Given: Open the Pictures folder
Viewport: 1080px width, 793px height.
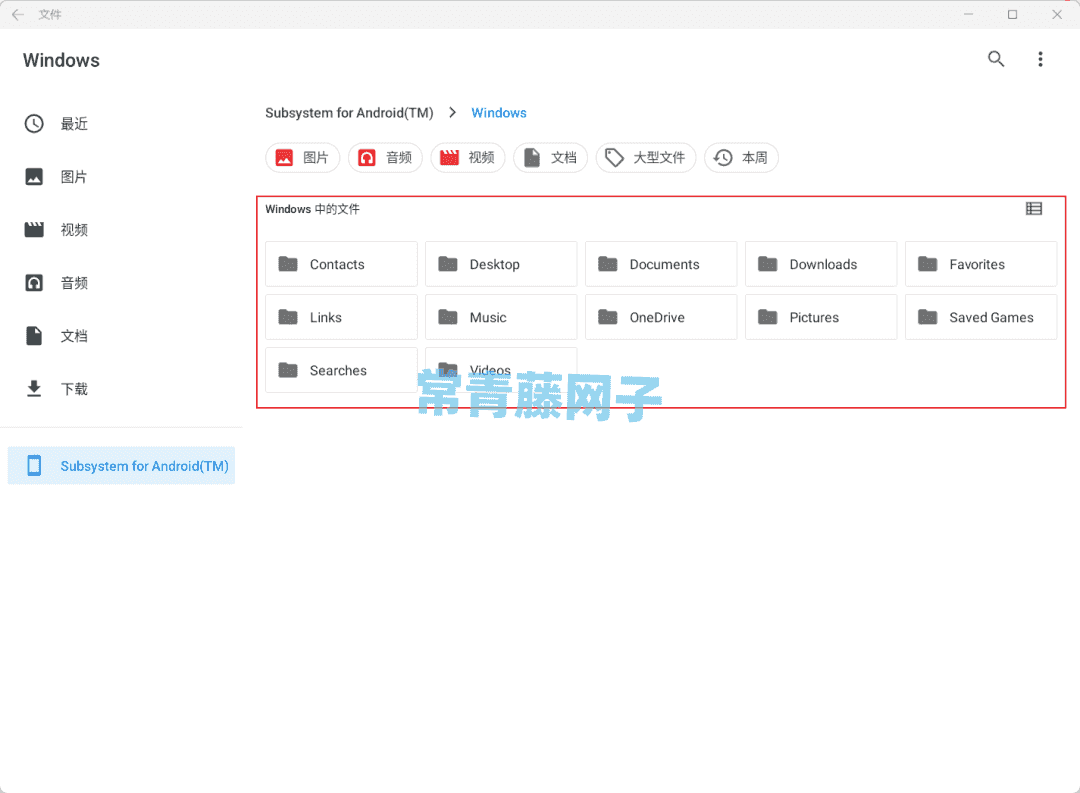Looking at the screenshot, I should click(x=821, y=318).
